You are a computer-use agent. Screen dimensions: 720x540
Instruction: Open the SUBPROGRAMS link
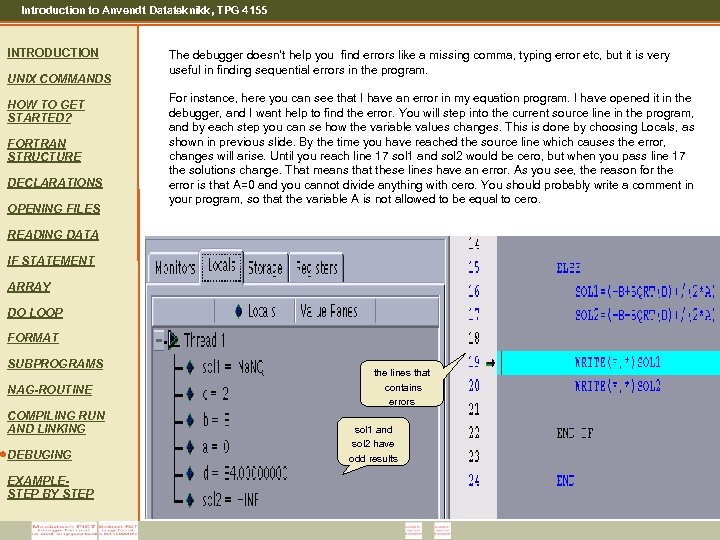56,364
